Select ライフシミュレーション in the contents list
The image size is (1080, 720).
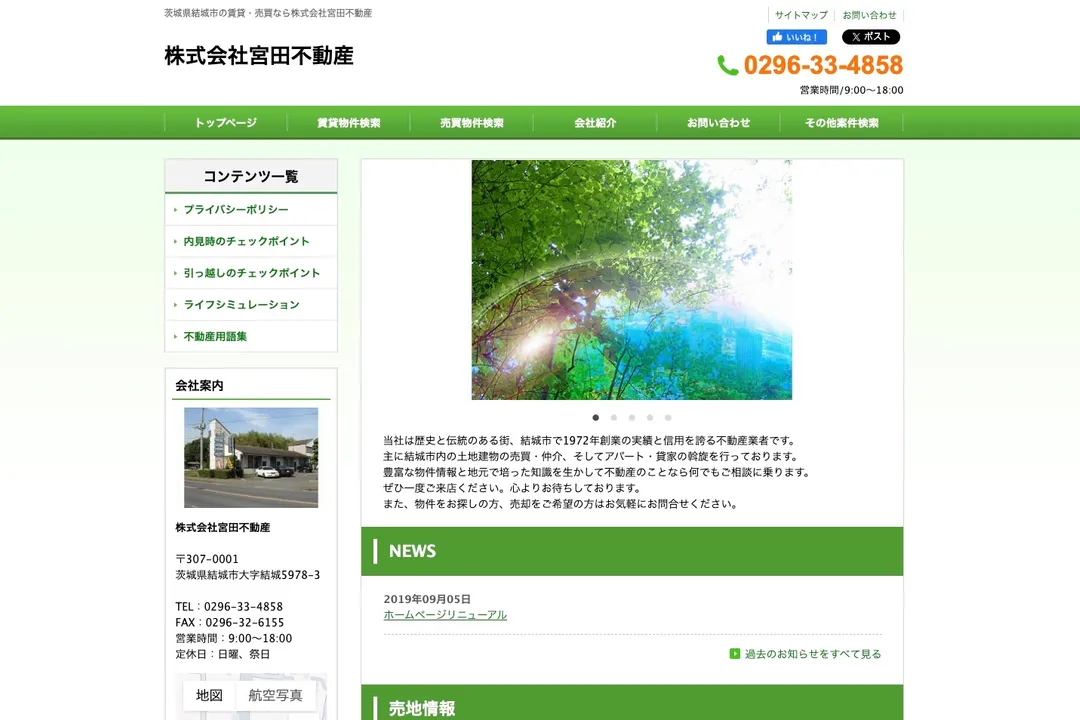(241, 305)
